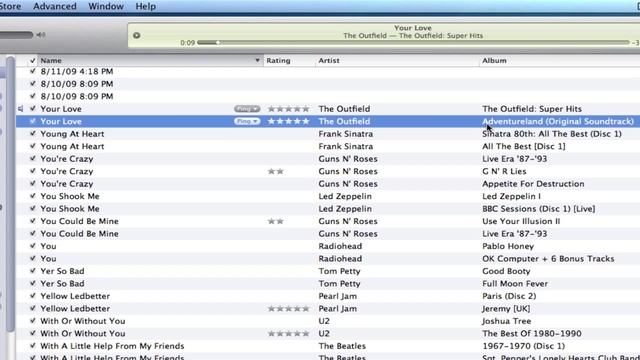Select You from OK Computer + 6 Bonus Tracks
This screenshot has width=640, height=360.
[328, 258]
